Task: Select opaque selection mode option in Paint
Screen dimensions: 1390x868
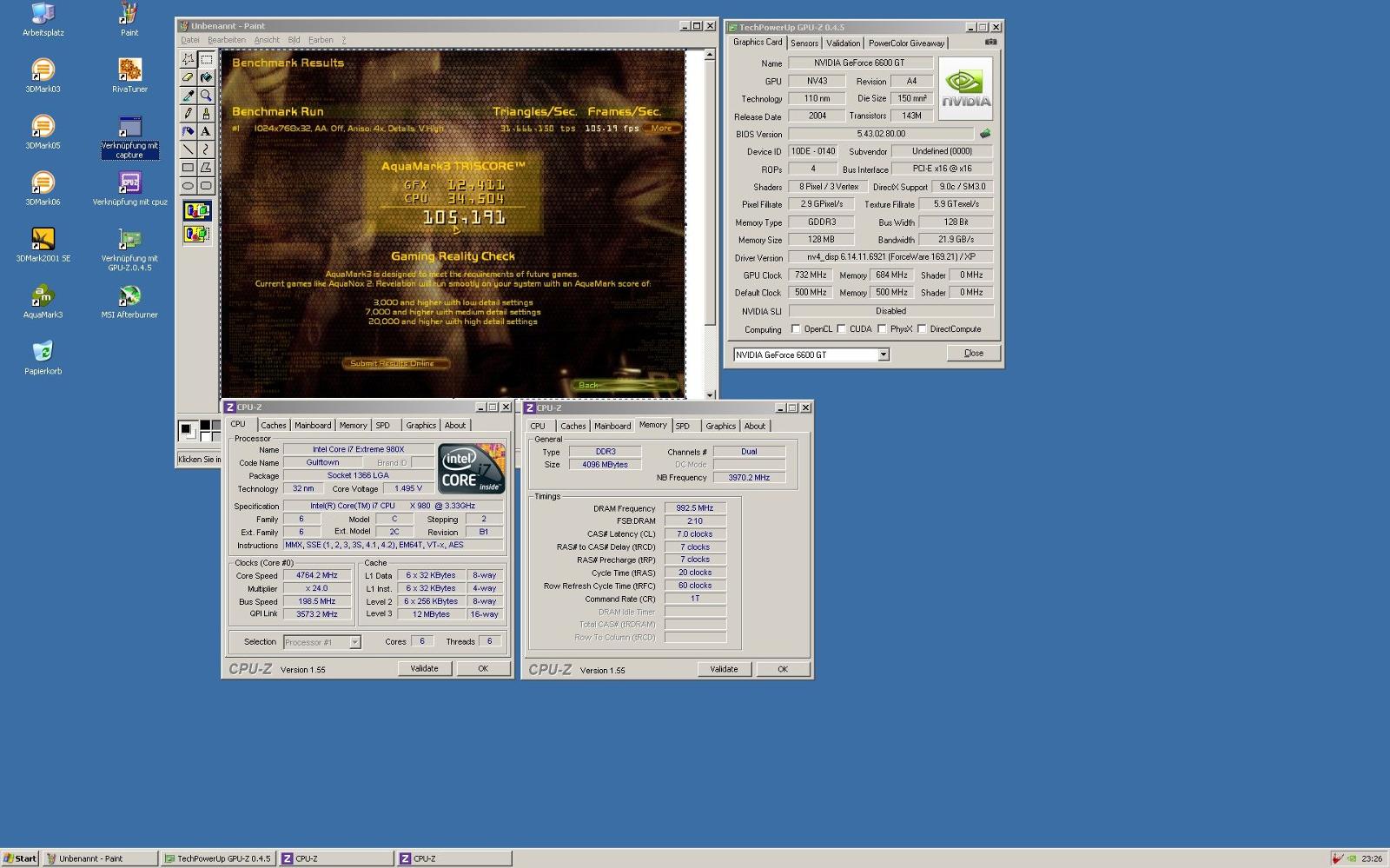Action: coord(197,211)
